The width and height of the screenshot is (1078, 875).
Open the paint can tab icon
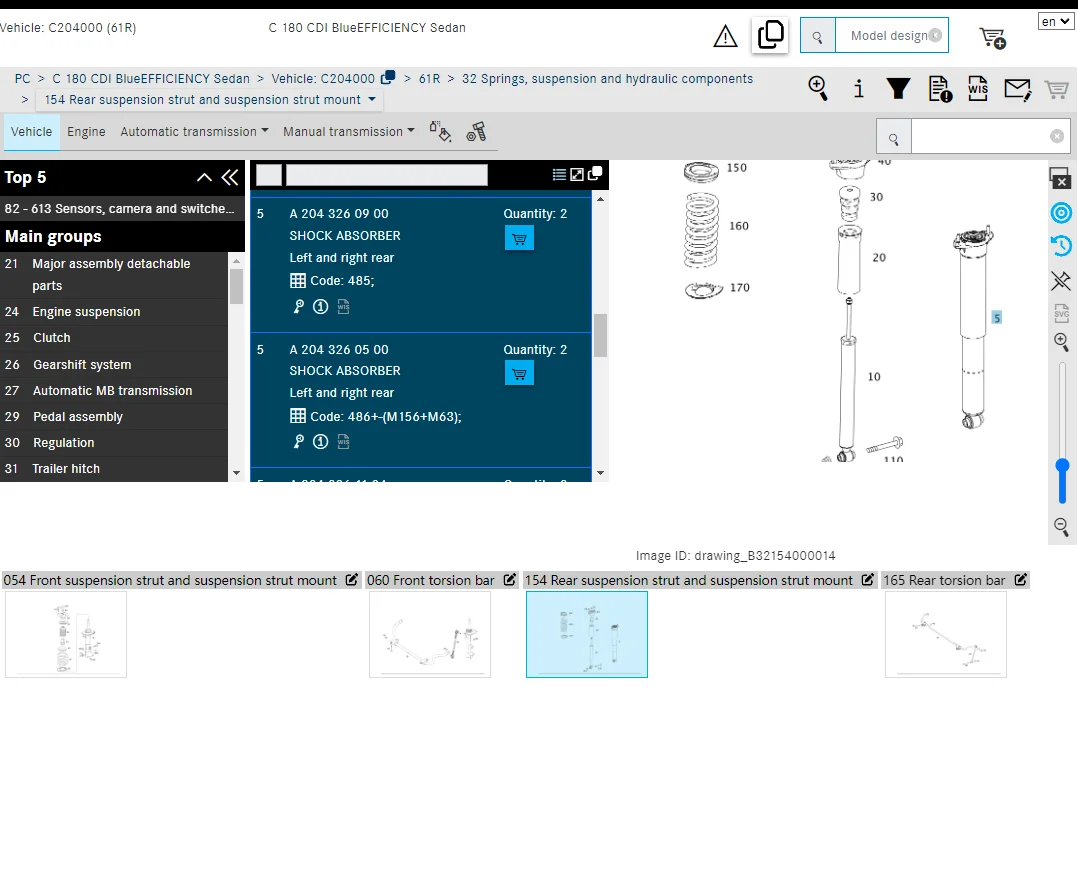pos(440,131)
